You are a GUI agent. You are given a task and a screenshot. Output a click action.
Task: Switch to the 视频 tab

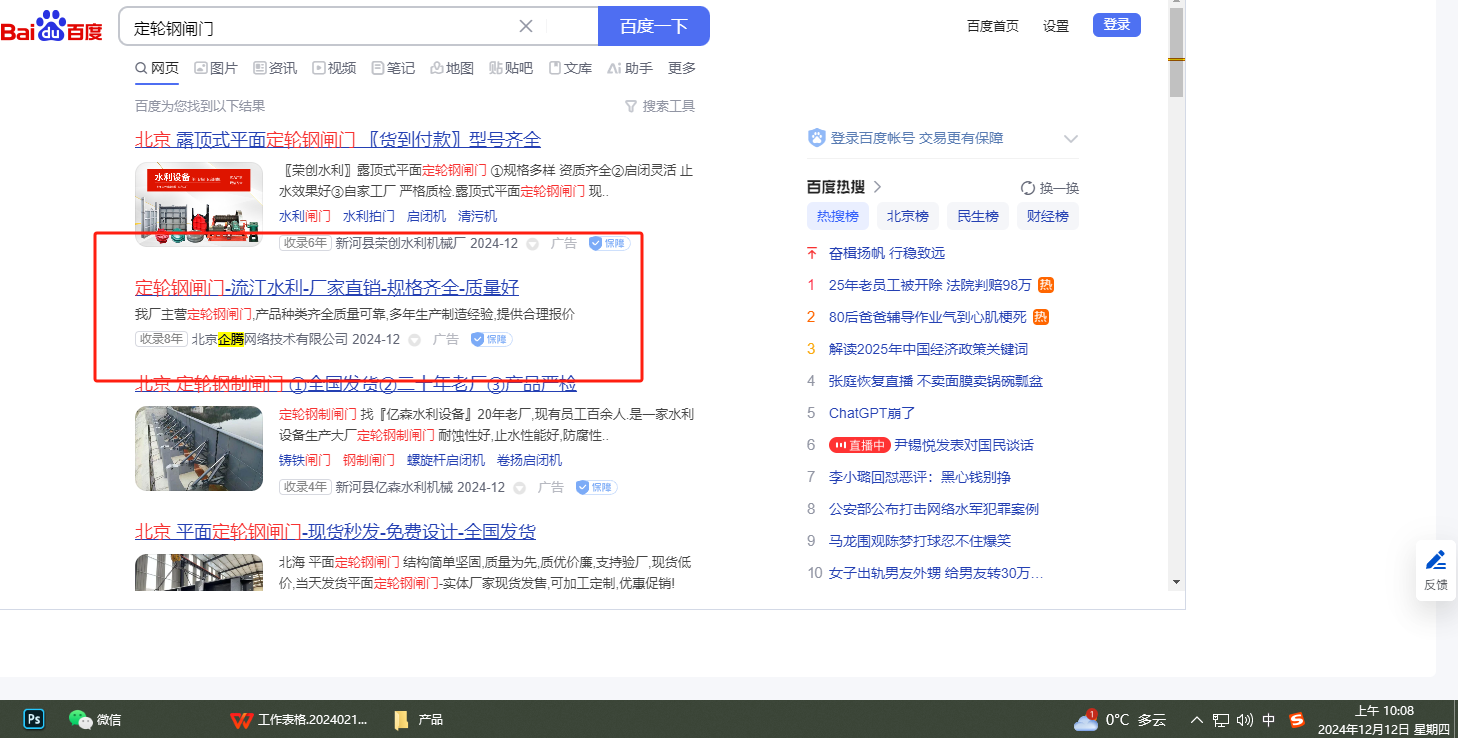(334, 68)
